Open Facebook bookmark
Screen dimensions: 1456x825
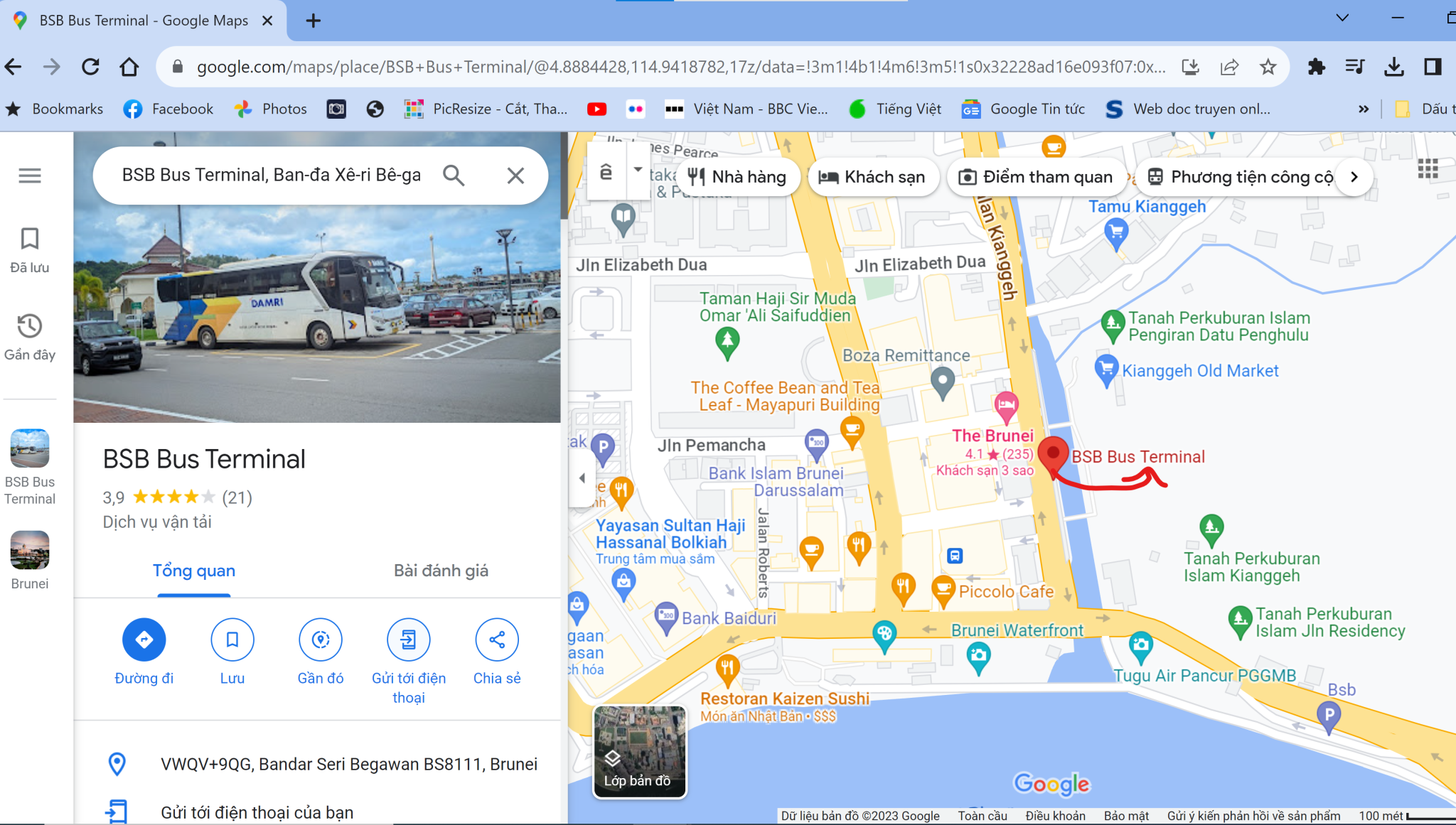pyautogui.click(x=168, y=109)
